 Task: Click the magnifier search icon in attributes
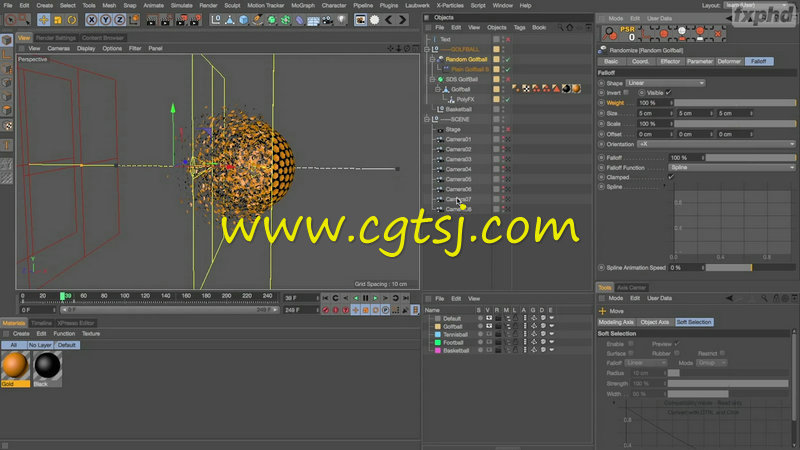(x=610, y=34)
